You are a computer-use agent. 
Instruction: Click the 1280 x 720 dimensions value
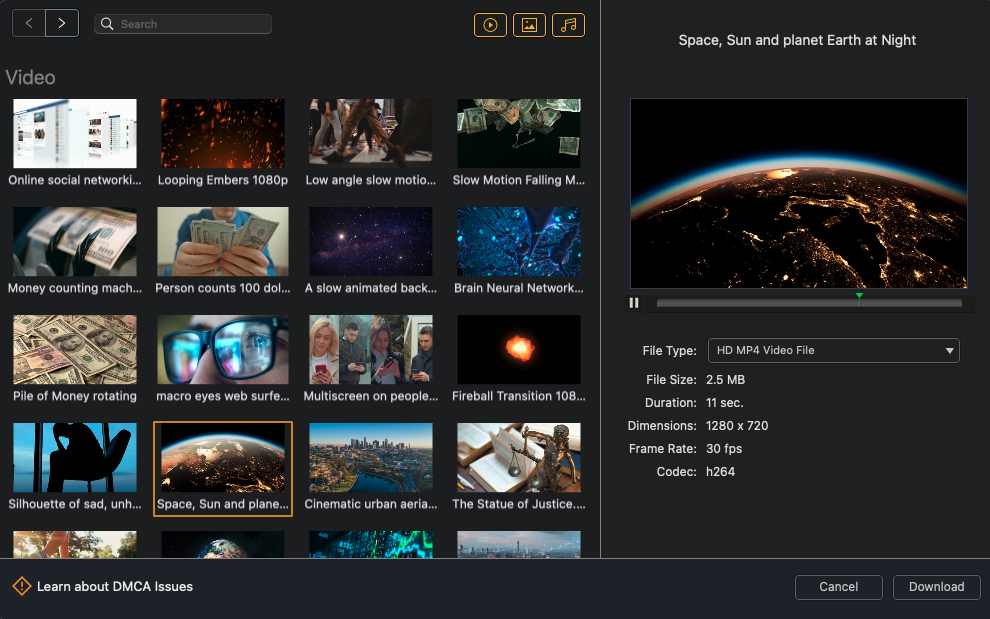pos(737,426)
